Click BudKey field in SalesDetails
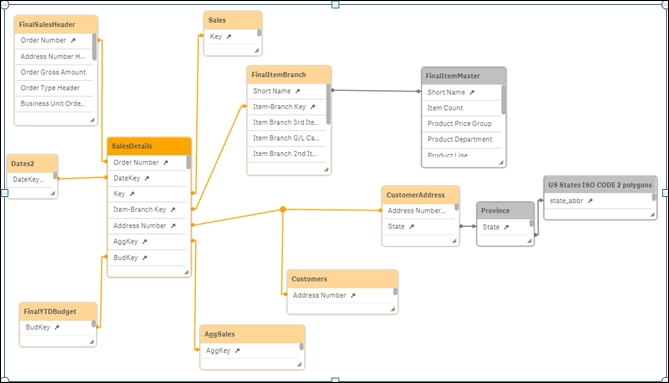669x383 pixels. (147, 258)
